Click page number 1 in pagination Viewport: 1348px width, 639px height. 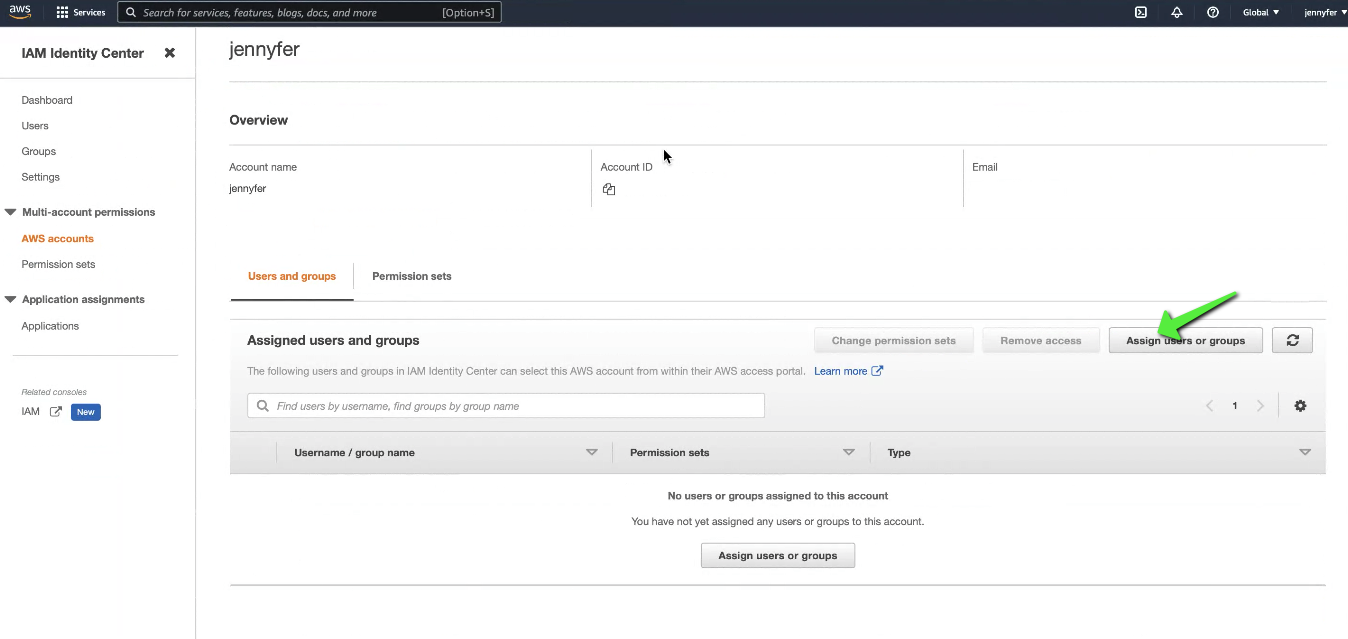tap(1235, 406)
